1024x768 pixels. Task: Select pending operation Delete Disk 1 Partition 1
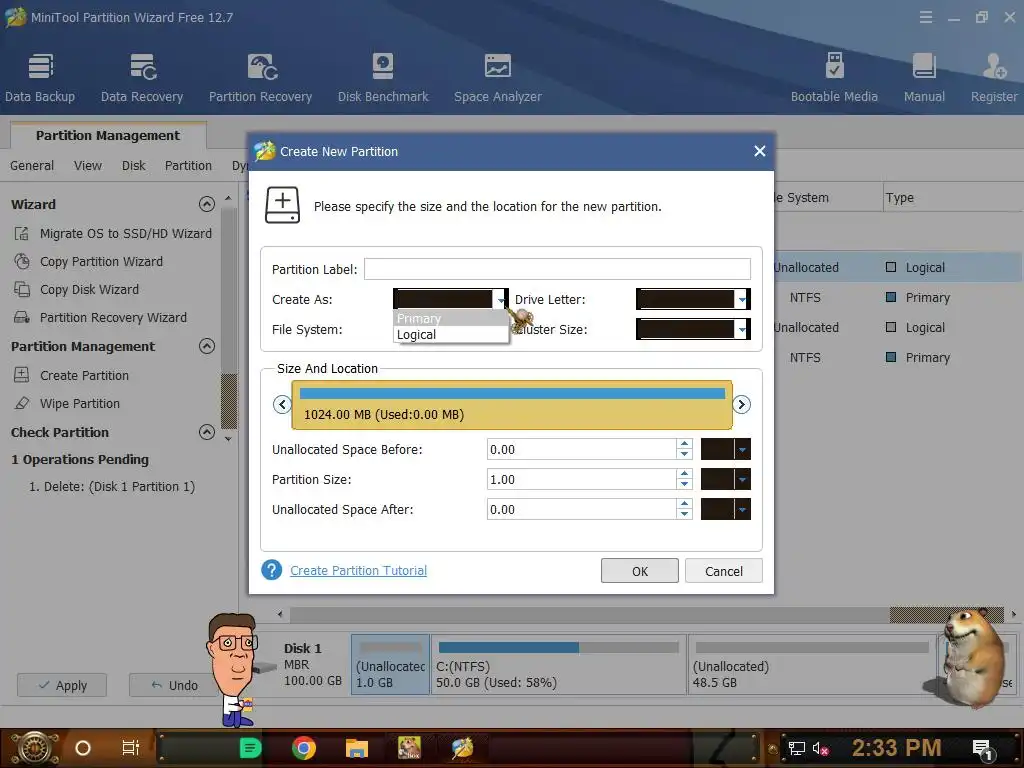(x=112, y=487)
